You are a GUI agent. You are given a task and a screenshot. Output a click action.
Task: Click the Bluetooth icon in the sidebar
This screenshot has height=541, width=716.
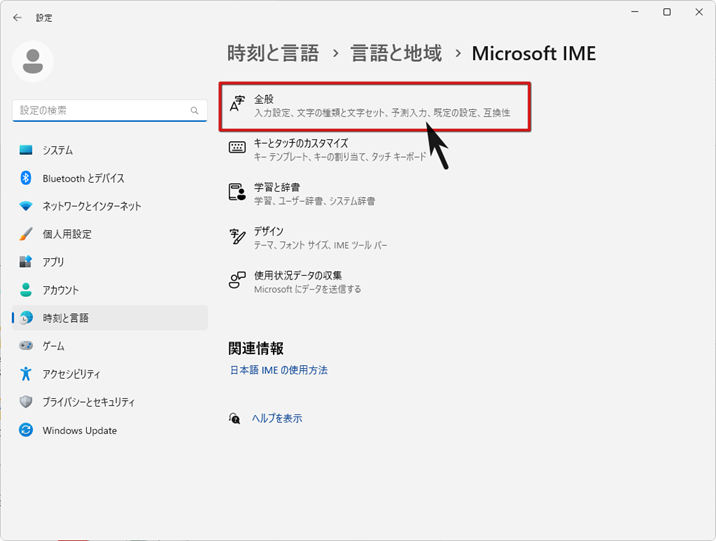26,178
